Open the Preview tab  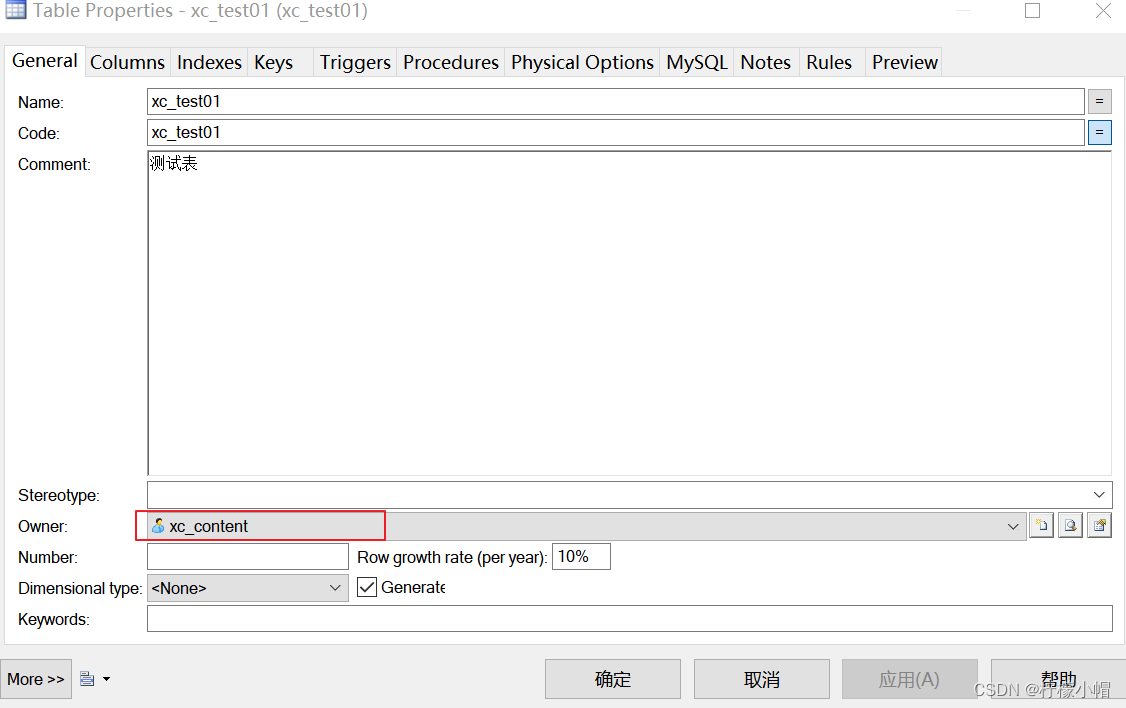[904, 62]
